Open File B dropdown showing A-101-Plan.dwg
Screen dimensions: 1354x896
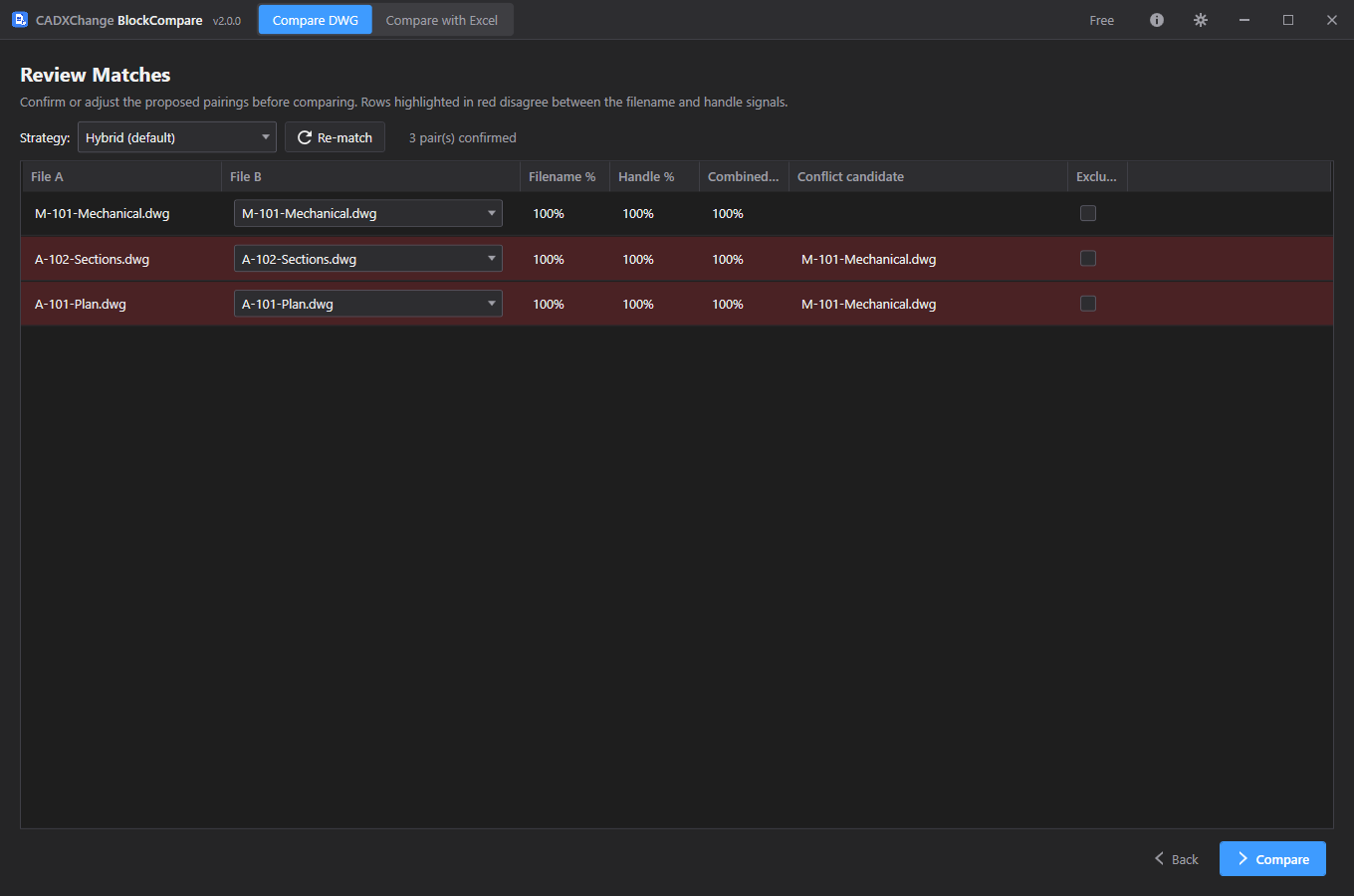pos(368,304)
